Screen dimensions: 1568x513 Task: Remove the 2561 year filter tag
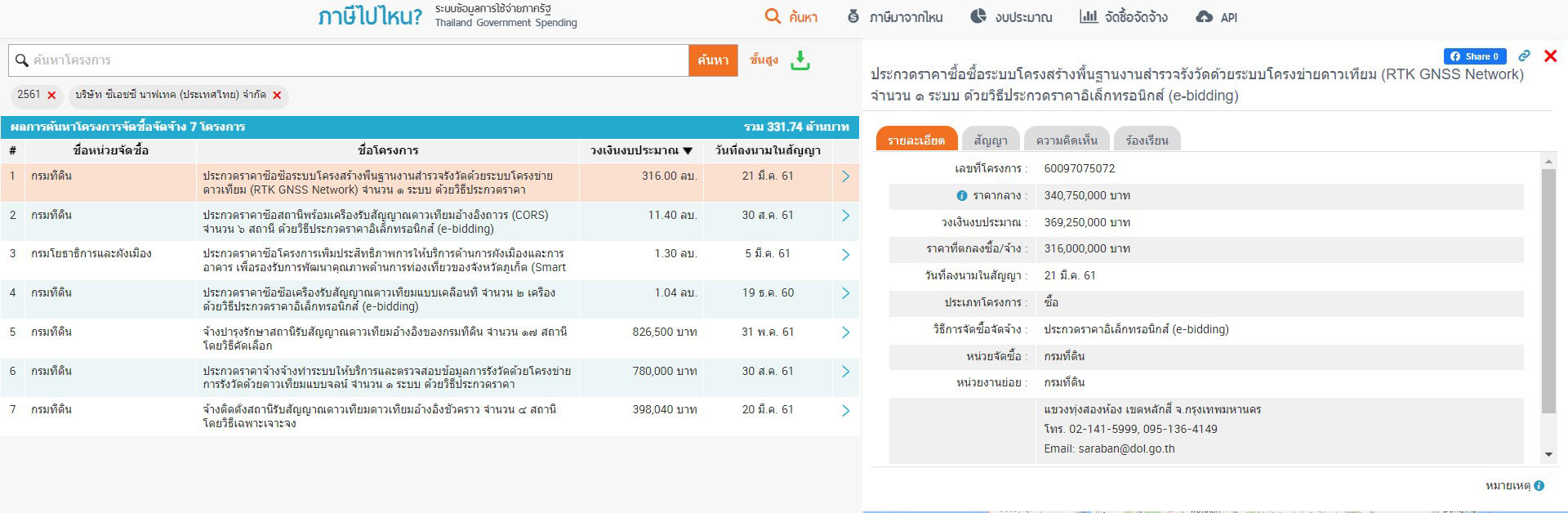click(51, 96)
